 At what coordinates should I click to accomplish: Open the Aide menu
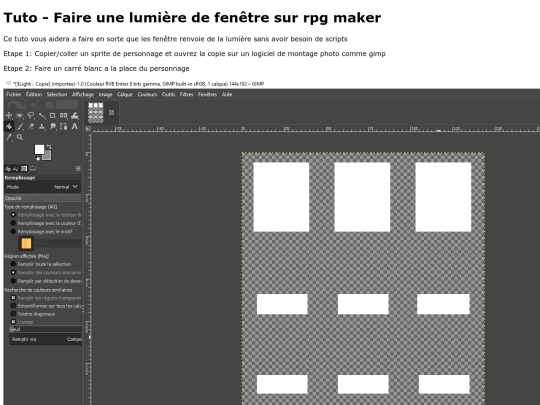[x=227, y=94]
